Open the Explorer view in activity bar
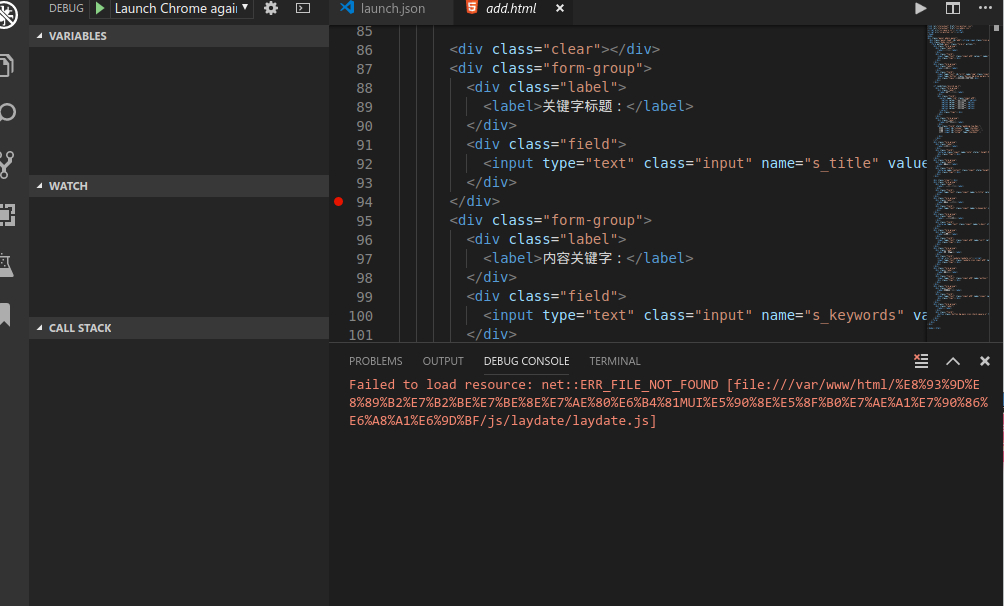Viewport: 1004px width, 606px height. 8,66
